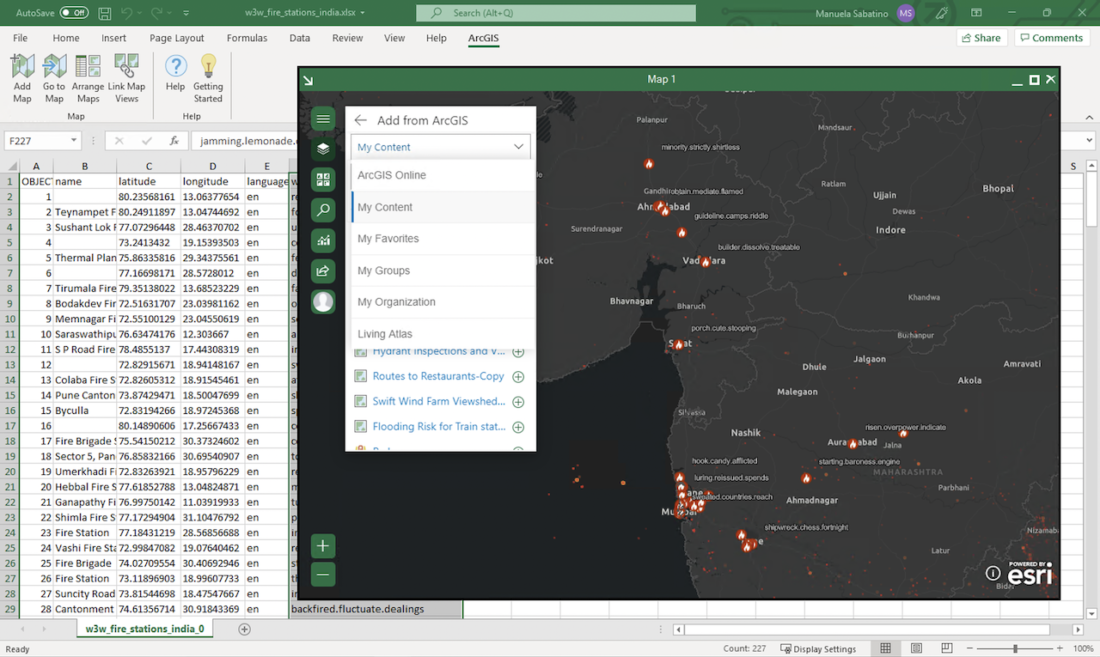Select My Favorites in the source list
The image size is (1100, 657).
[443, 238]
